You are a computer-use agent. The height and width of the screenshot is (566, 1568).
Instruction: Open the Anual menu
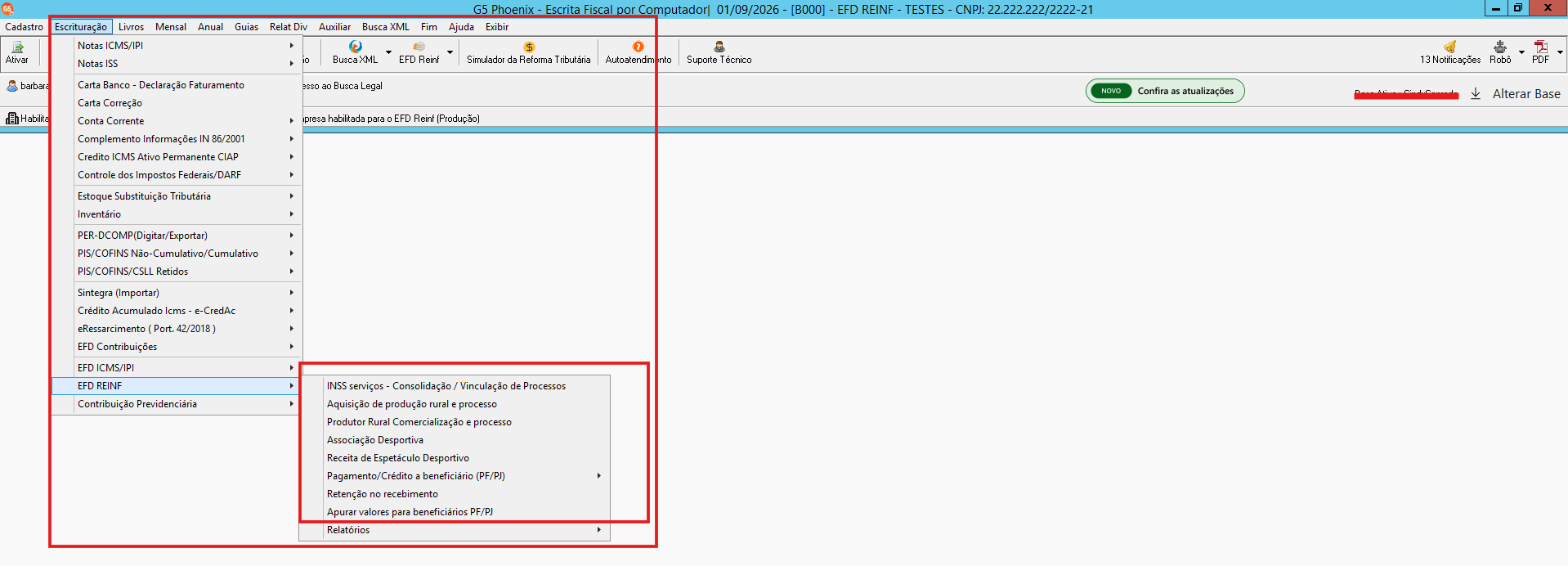(x=210, y=27)
